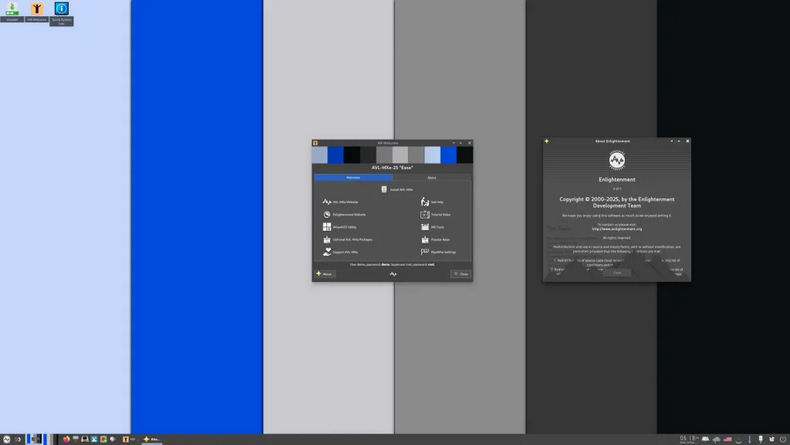This screenshot has width=790, height=445.
Task: Open the Sound System Info desktop icon
Action: 61,10
